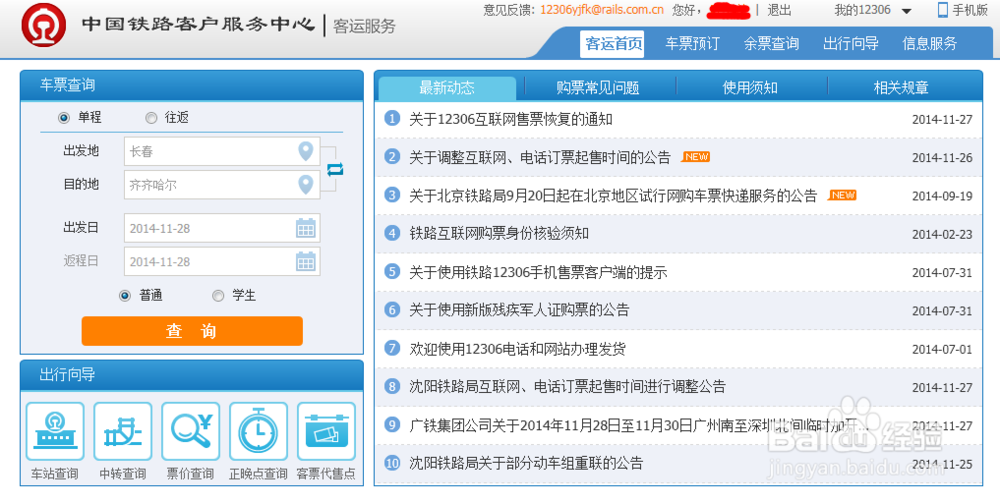Screen dimensions: 1000x503
Task: Click feedback email 12306yjfk@rails.com.cn
Action: click(x=602, y=10)
